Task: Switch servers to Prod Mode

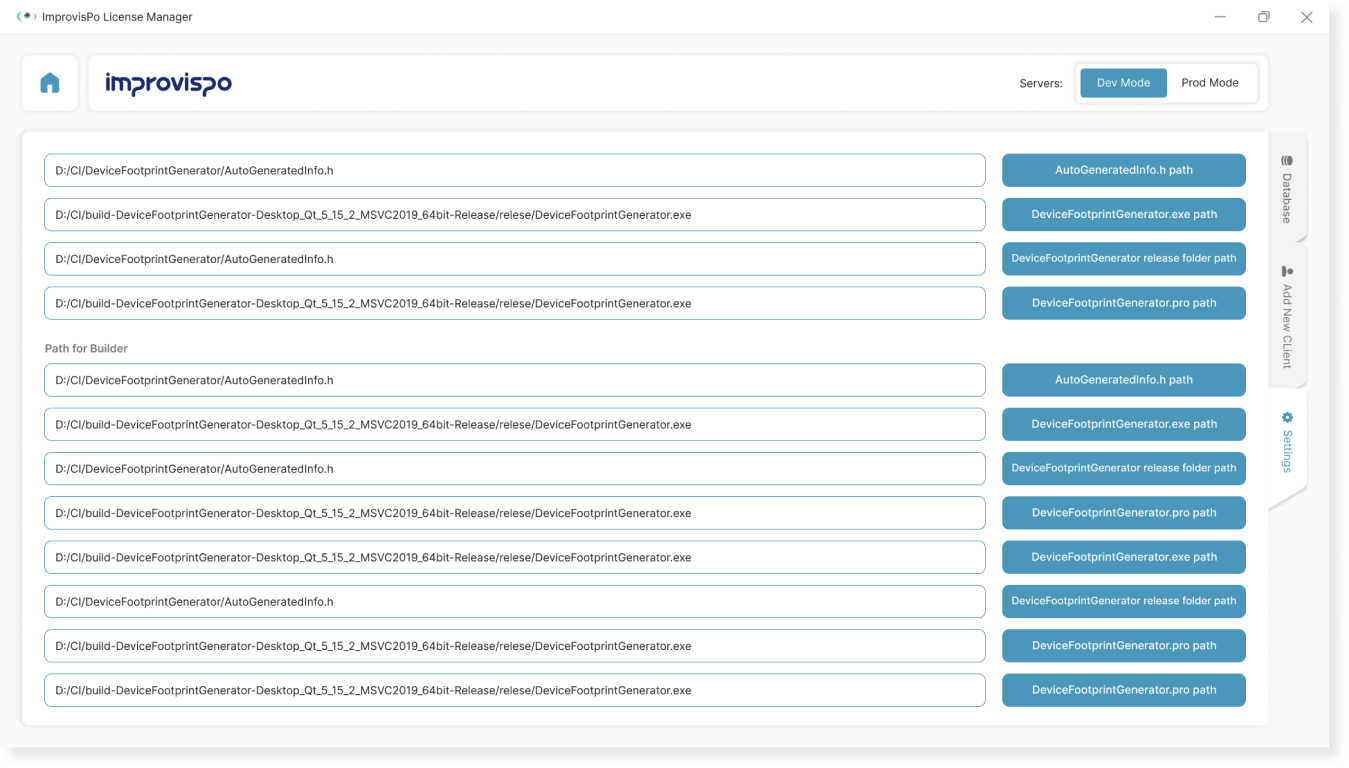Action: coord(1209,83)
